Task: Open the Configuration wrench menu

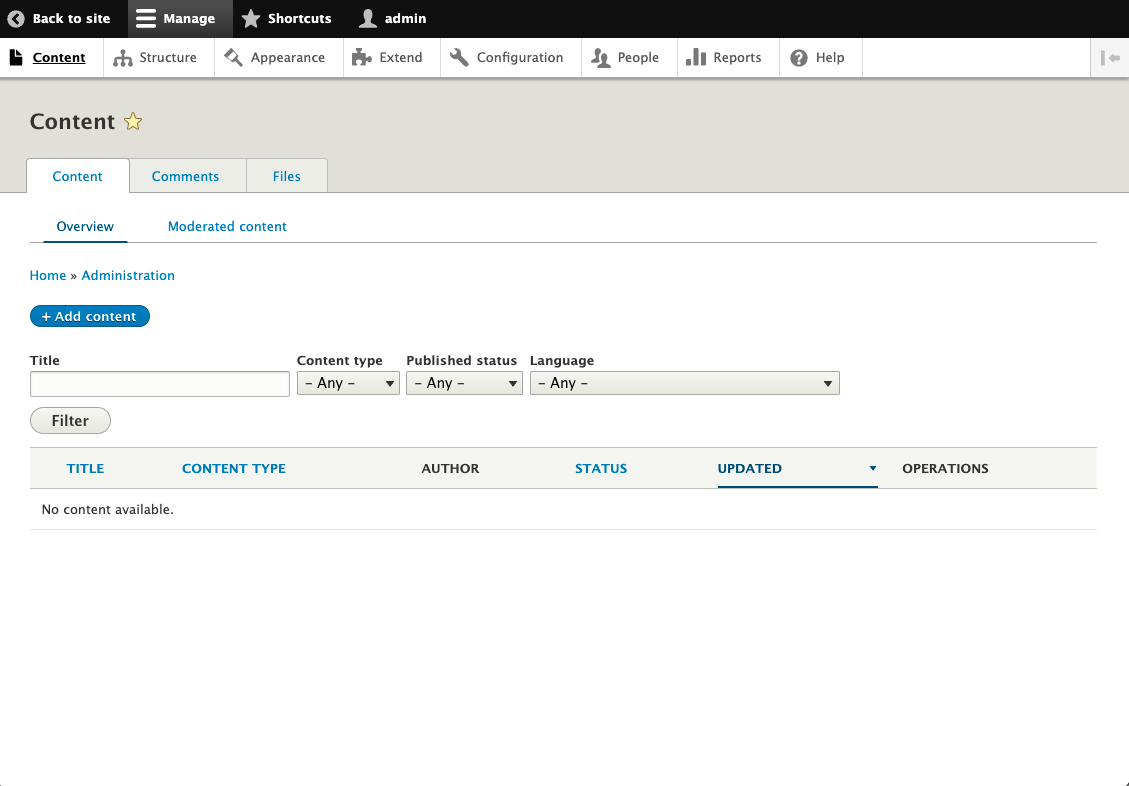Action: [x=459, y=57]
